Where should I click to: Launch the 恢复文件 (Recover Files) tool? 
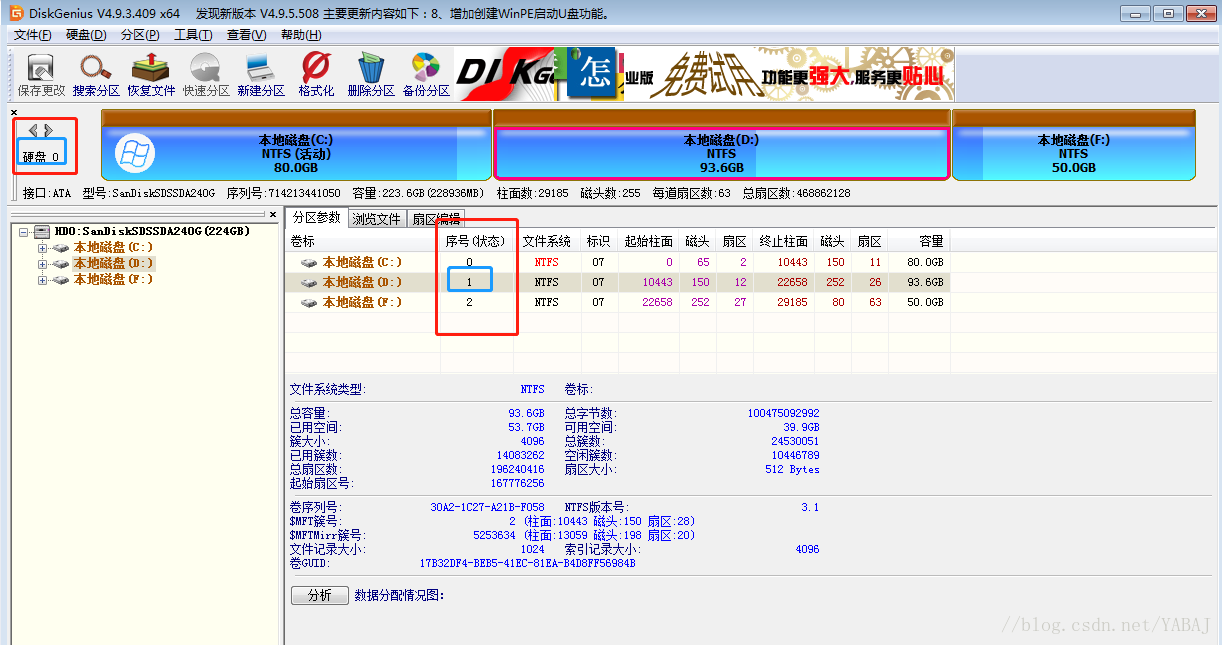(x=151, y=74)
